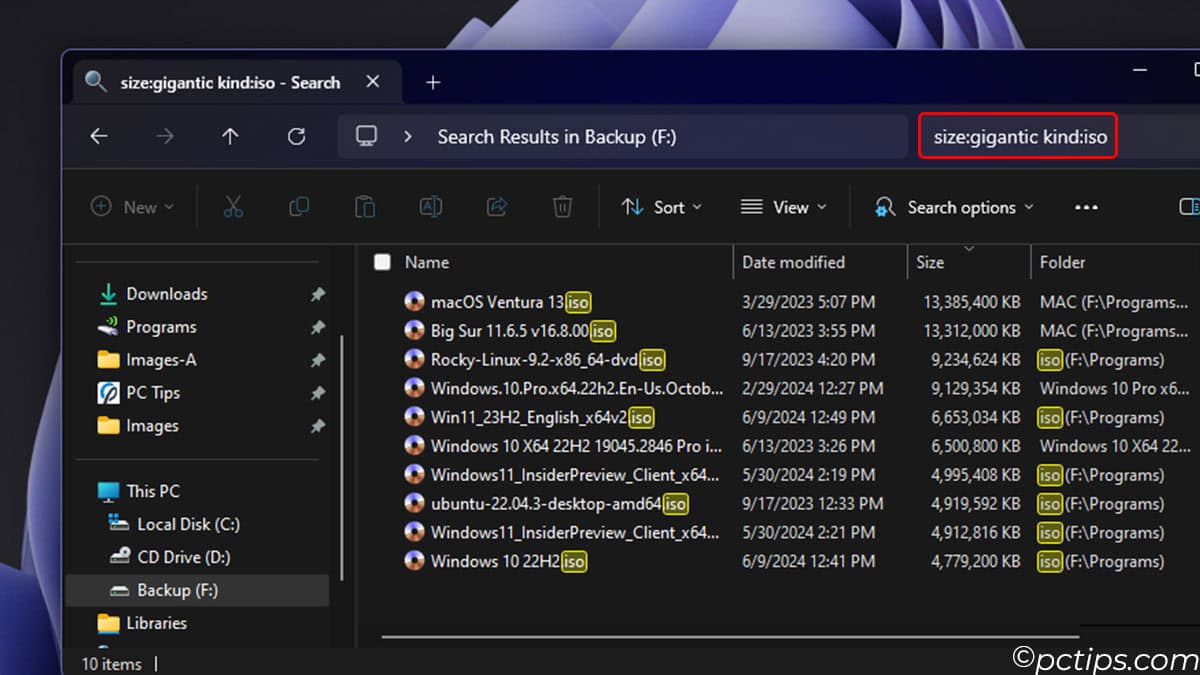This screenshot has height=675, width=1200.
Task: Open Search options via its magnifier icon
Action: pos(885,207)
